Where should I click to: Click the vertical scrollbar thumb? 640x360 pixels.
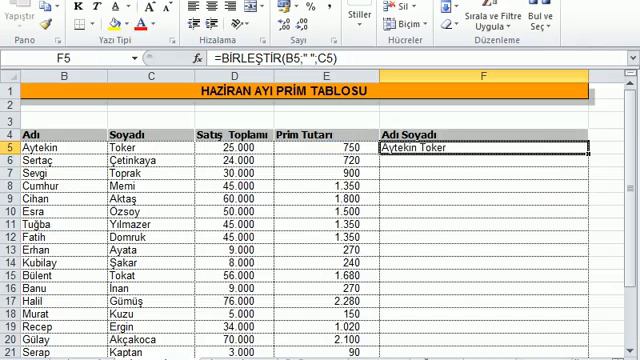click(x=630, y=188)
